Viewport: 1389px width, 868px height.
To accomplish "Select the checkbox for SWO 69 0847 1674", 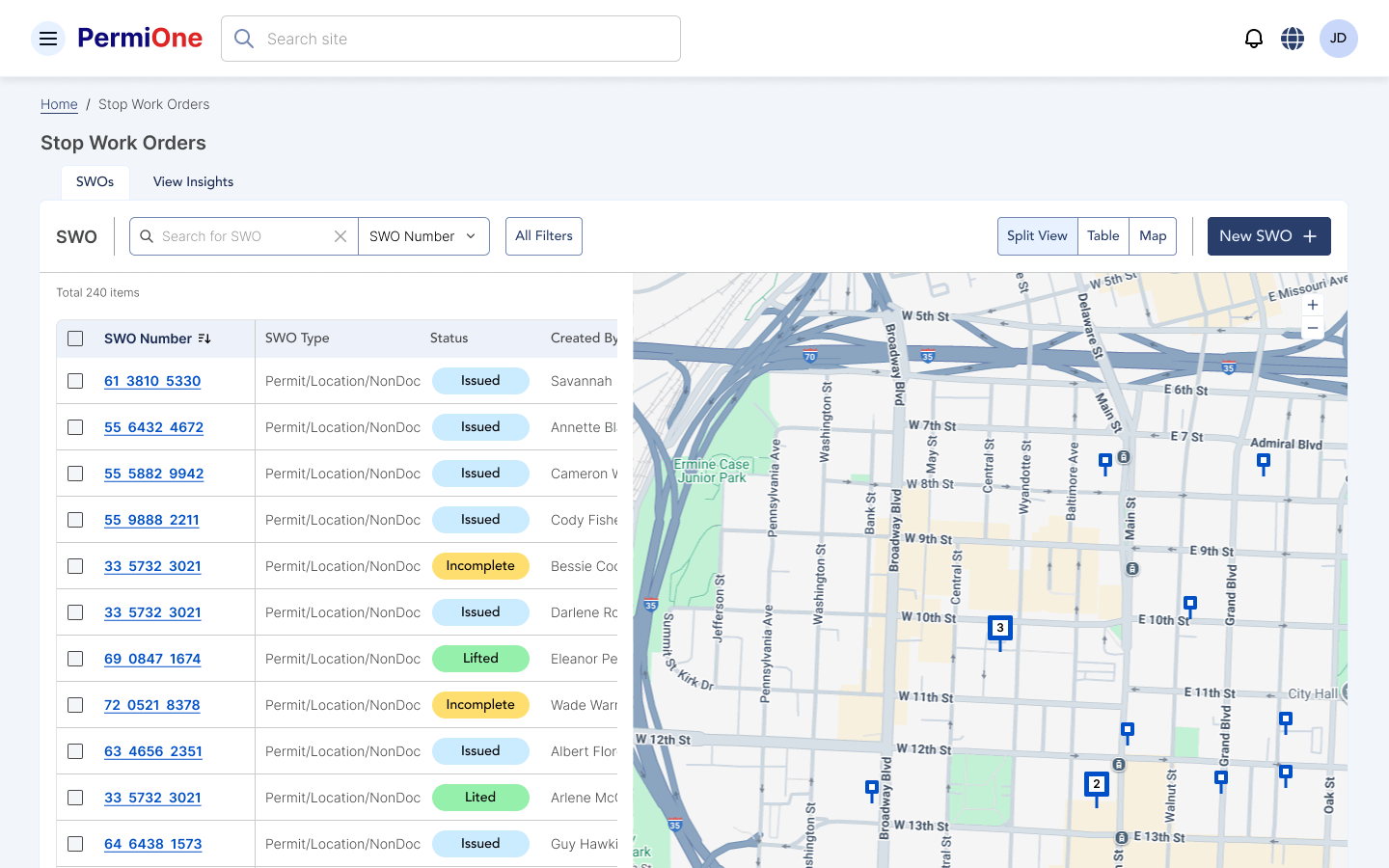I will click(75, 659).
